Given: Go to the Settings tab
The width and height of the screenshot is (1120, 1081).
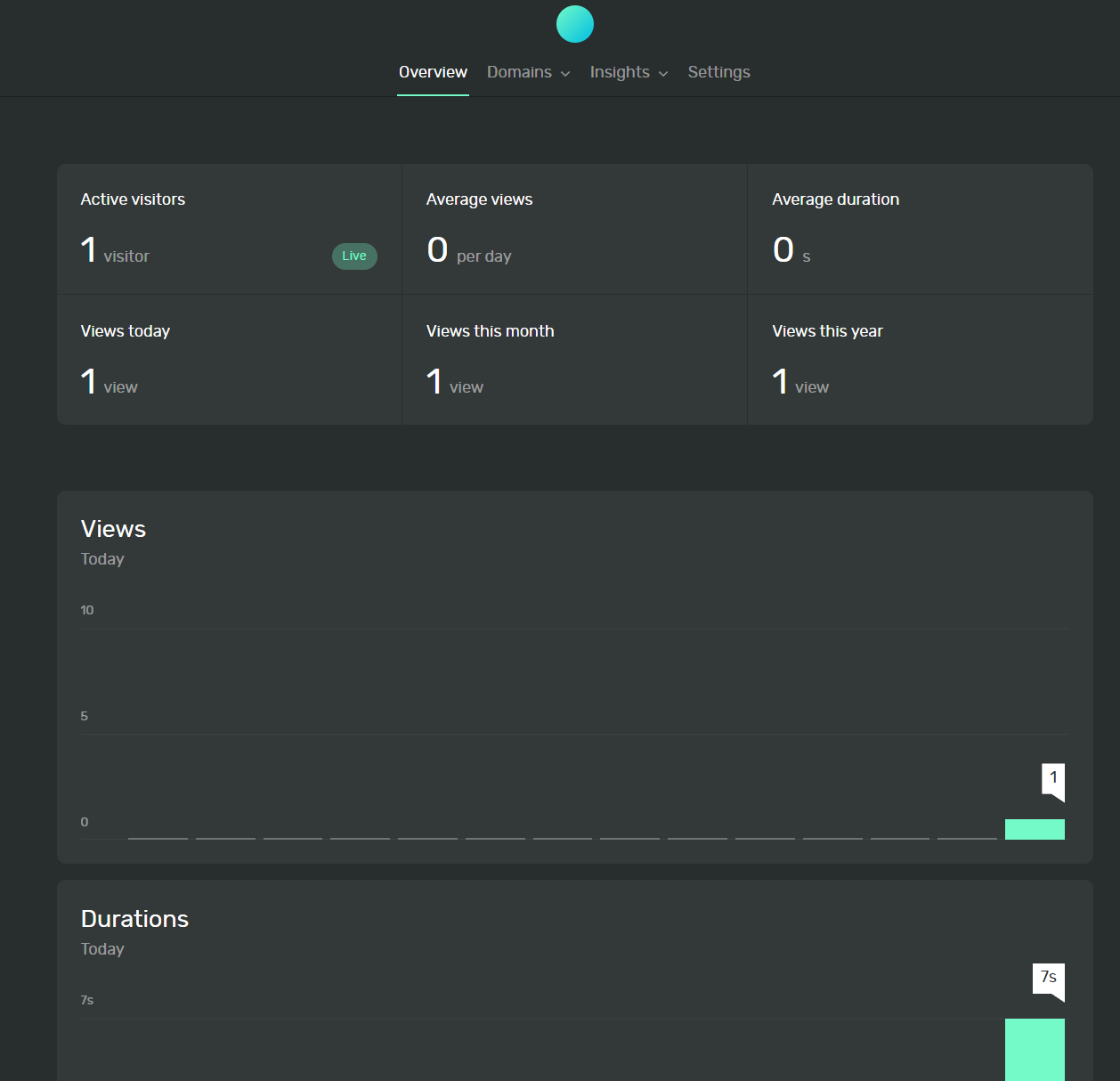Looking at the screenshot, I should pyautogui.click(x=718, y=72).
